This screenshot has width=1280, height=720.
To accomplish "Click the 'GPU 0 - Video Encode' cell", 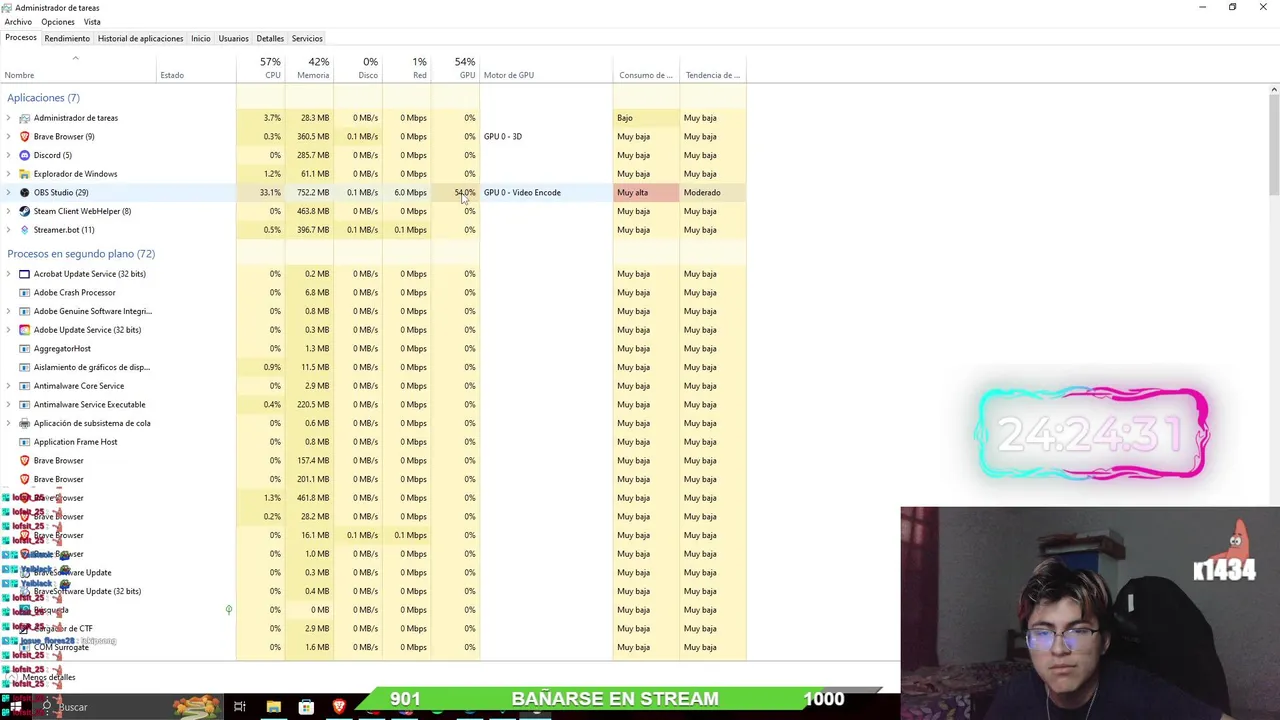I will (546, 192).
